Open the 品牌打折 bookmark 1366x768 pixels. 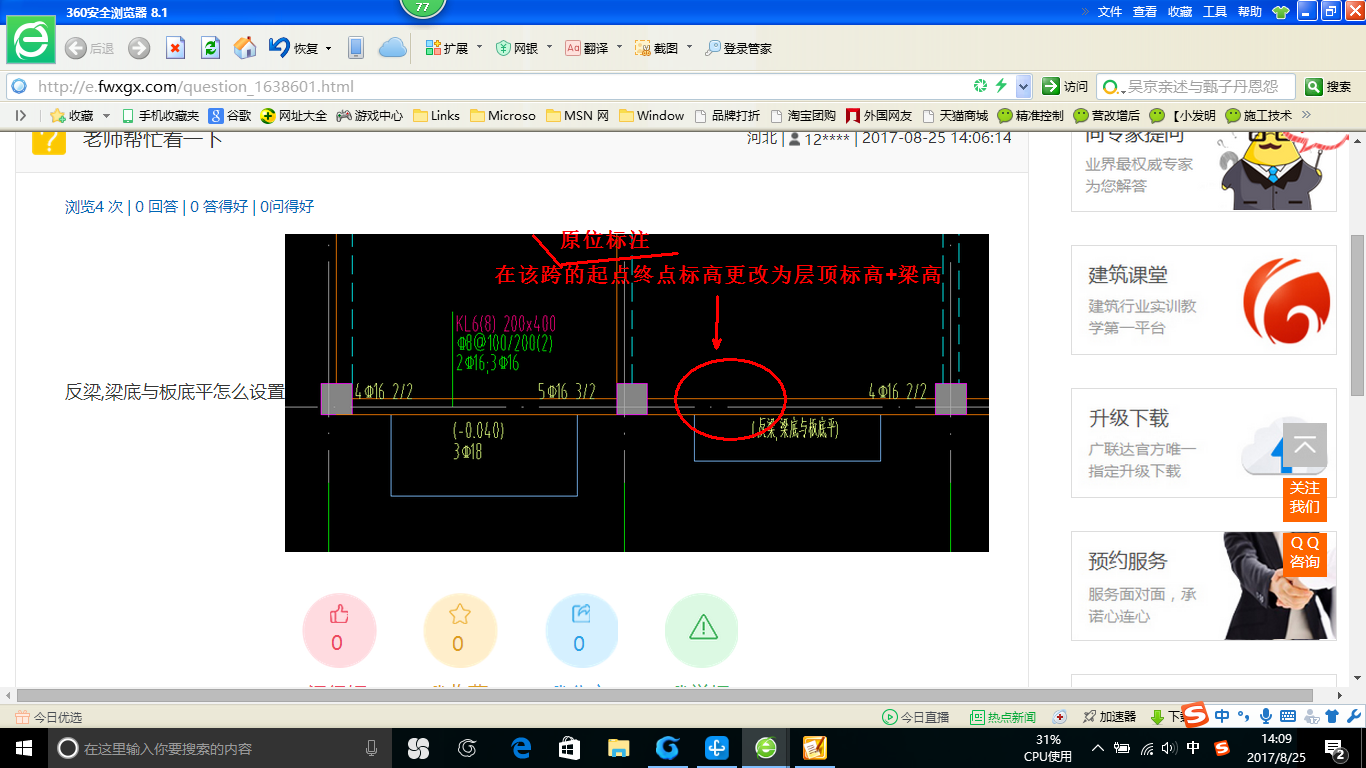[727, 116]
